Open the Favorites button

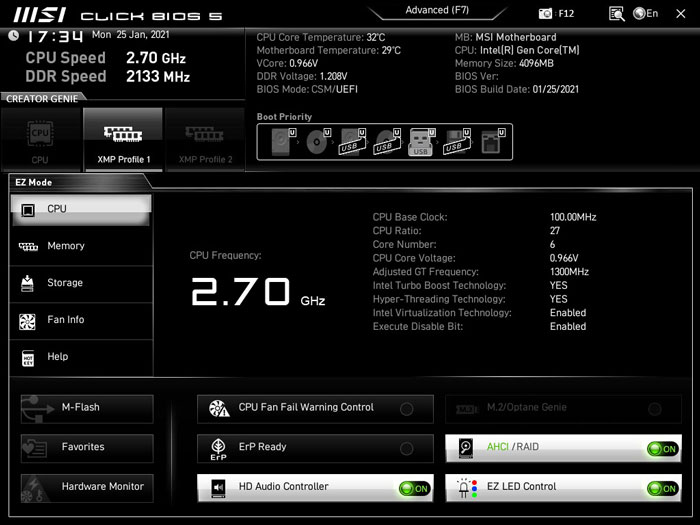[87, 448]
